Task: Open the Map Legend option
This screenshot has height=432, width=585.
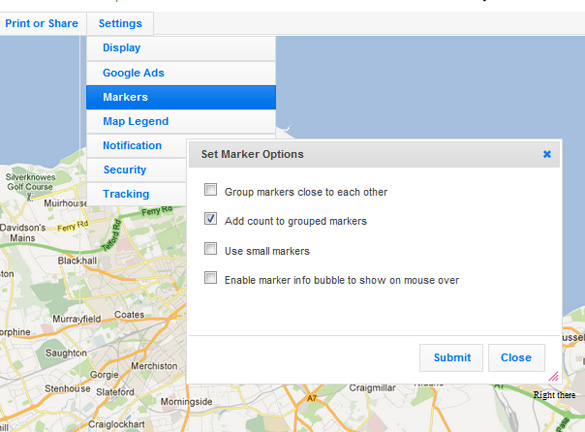Action: [181, 121]
